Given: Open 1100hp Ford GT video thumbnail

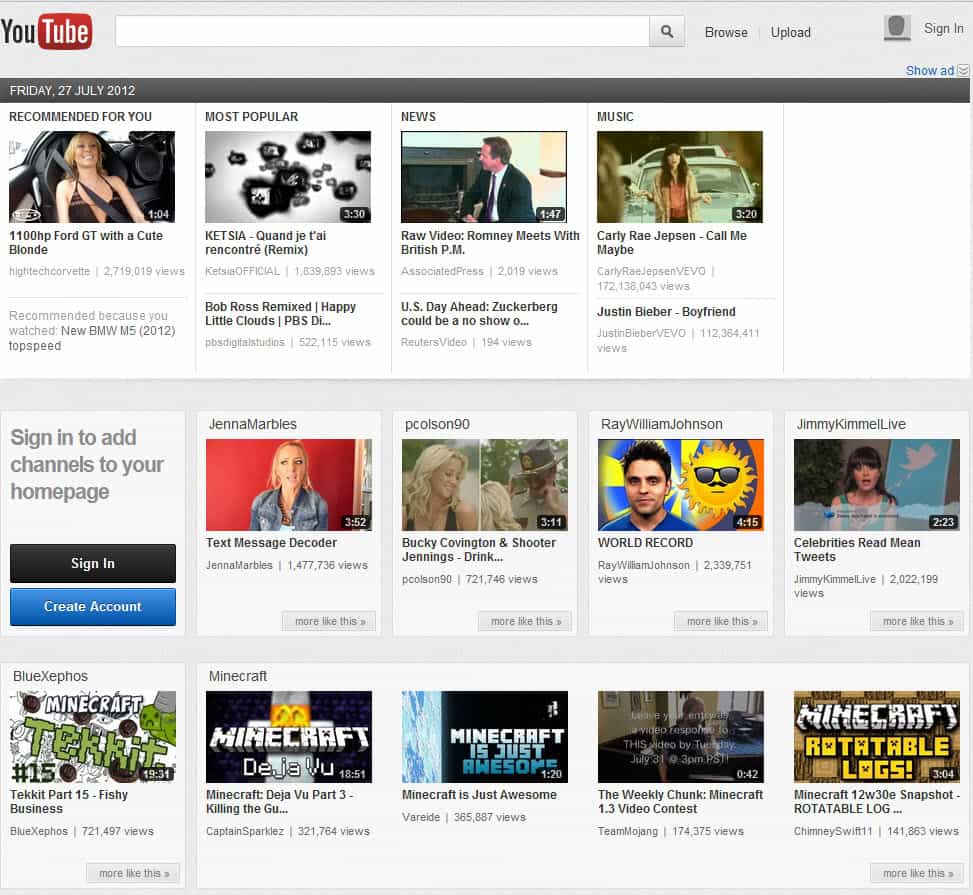Looking at the screenshot, I should pyautogui.click(x=92, y=177).
